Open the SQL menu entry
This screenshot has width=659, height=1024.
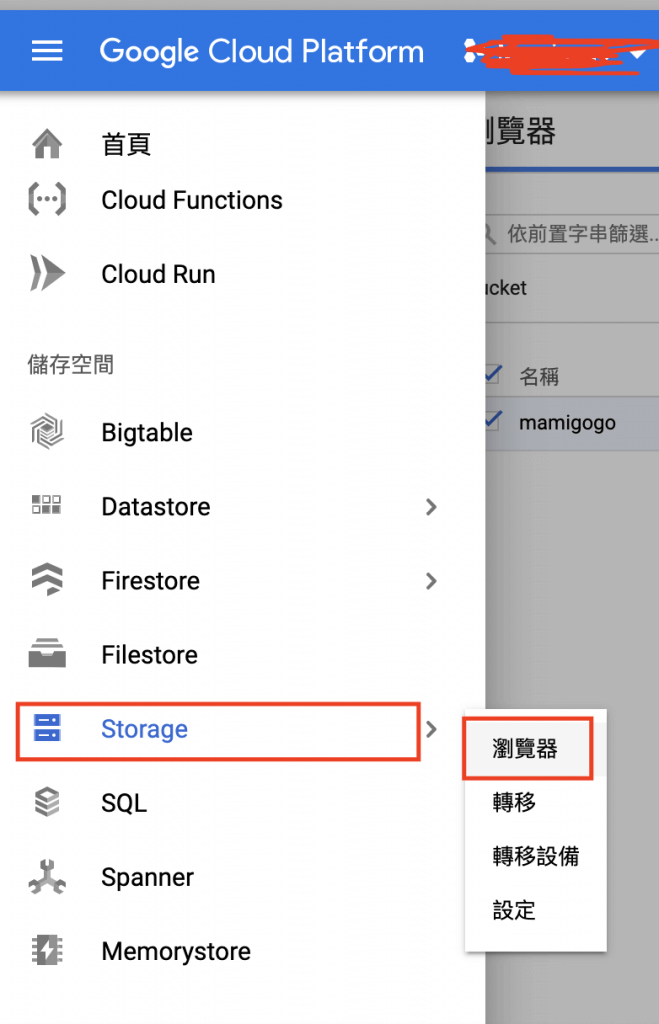(x=124, y=803)
